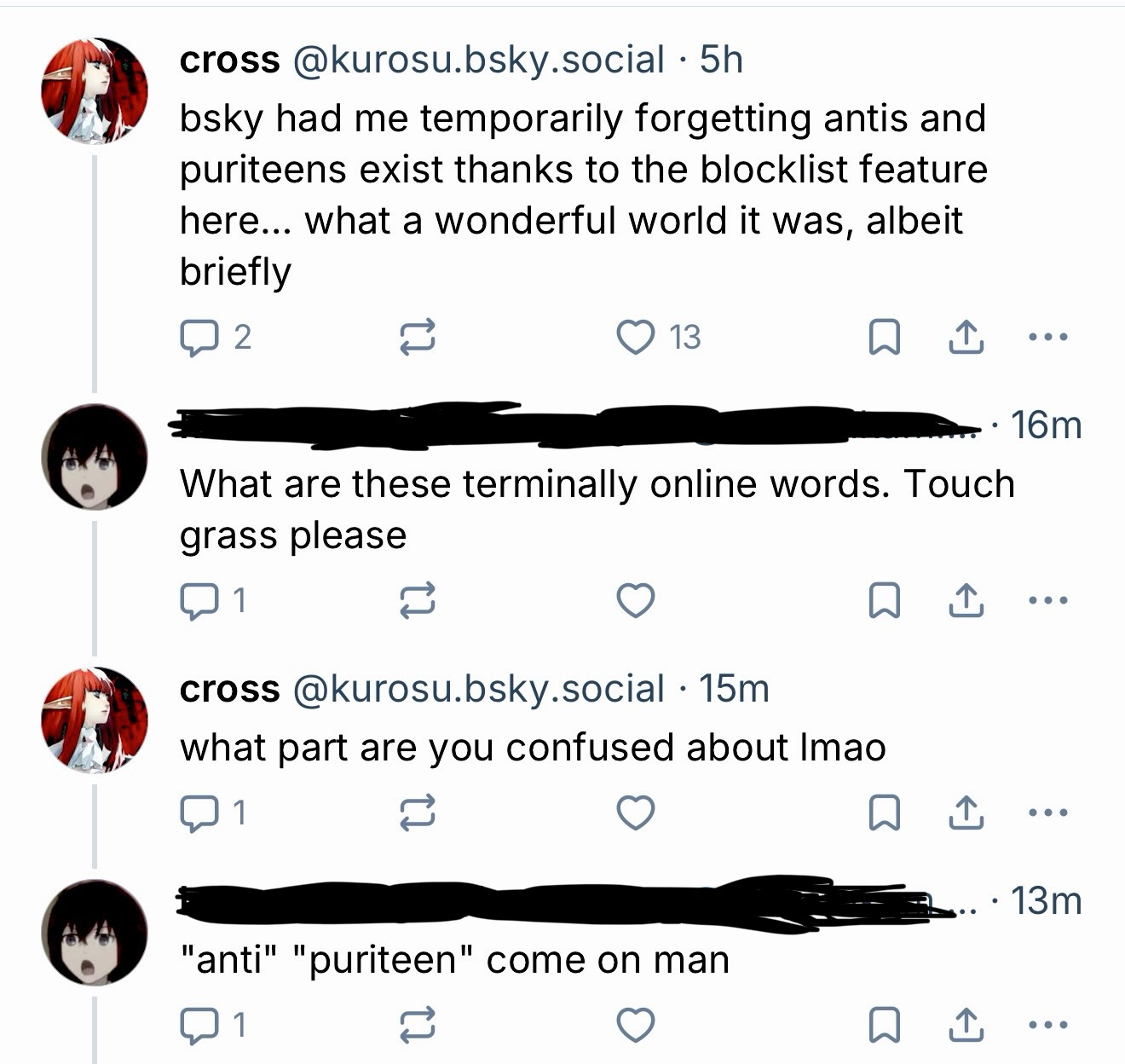
Task: Open cross display name on 15m post
Action: tap(229, 689)
